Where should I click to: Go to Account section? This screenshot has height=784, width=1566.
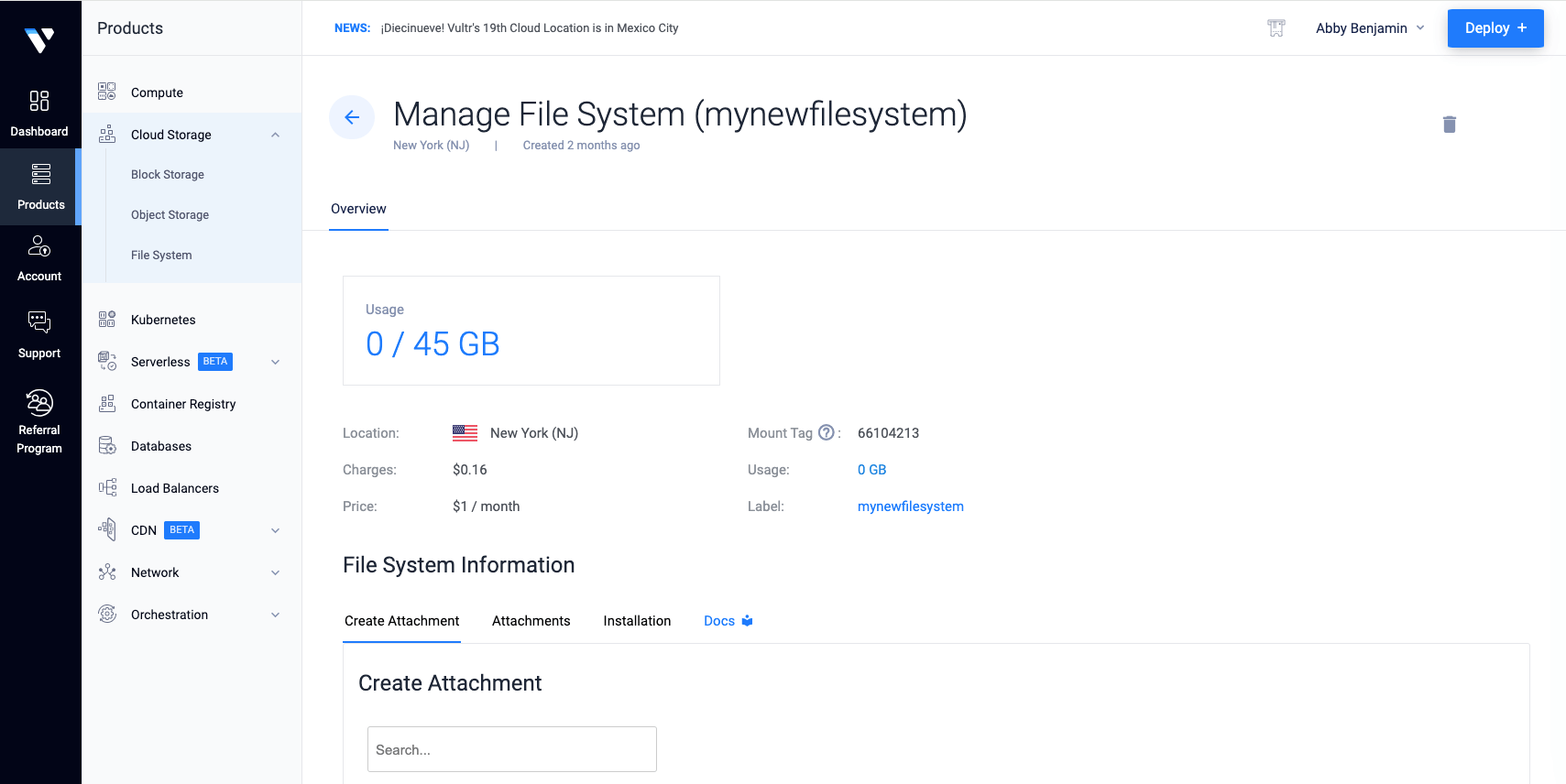point(39,259)
